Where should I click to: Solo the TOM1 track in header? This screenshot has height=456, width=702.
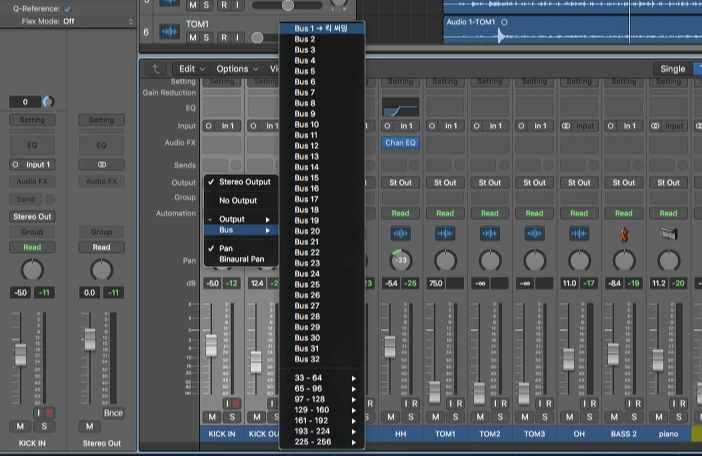pos(207,38)
